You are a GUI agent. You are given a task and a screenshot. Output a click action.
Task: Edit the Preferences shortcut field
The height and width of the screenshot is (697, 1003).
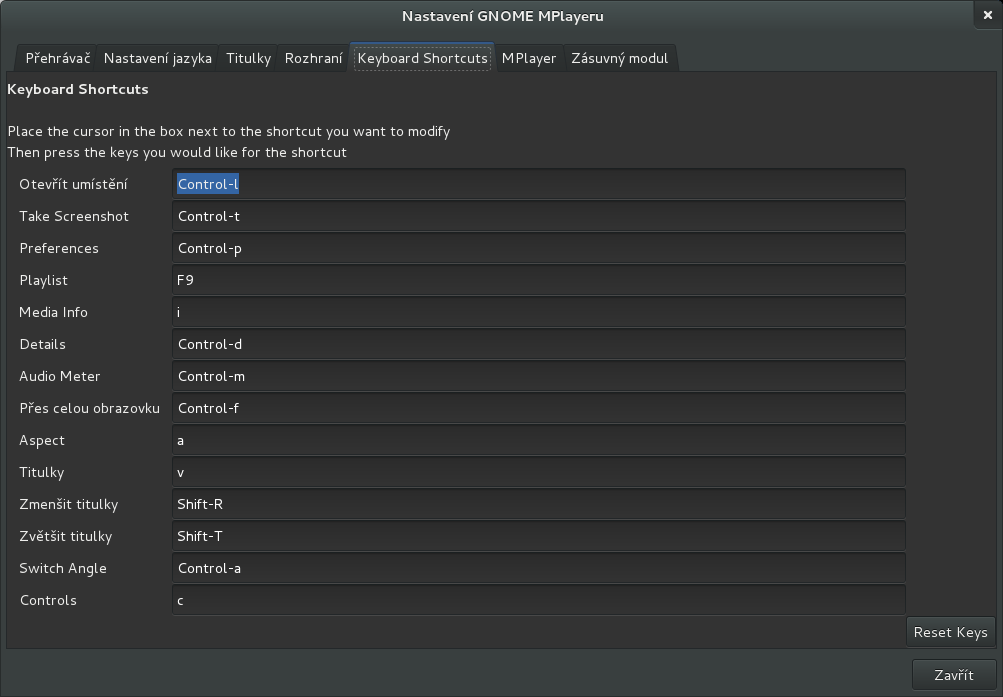click(x=539, y=248)
